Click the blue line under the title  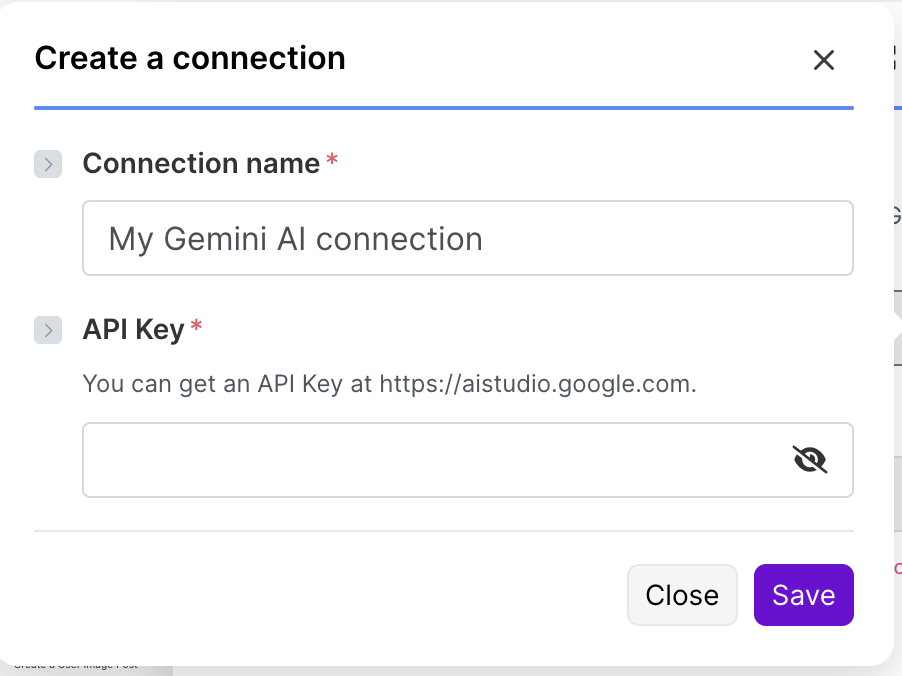(x=443, y=107)
